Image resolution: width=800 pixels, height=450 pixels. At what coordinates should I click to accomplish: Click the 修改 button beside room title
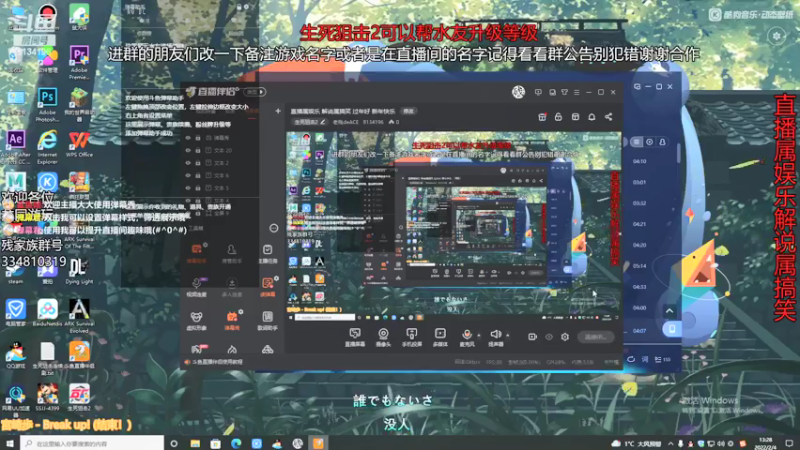tap(409, 111)
